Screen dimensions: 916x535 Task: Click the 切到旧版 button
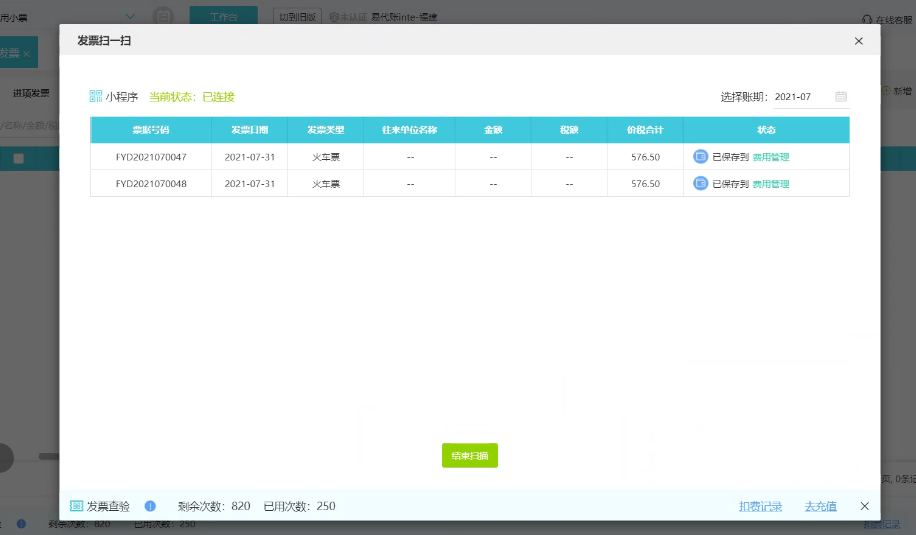(x=297, y=17)
